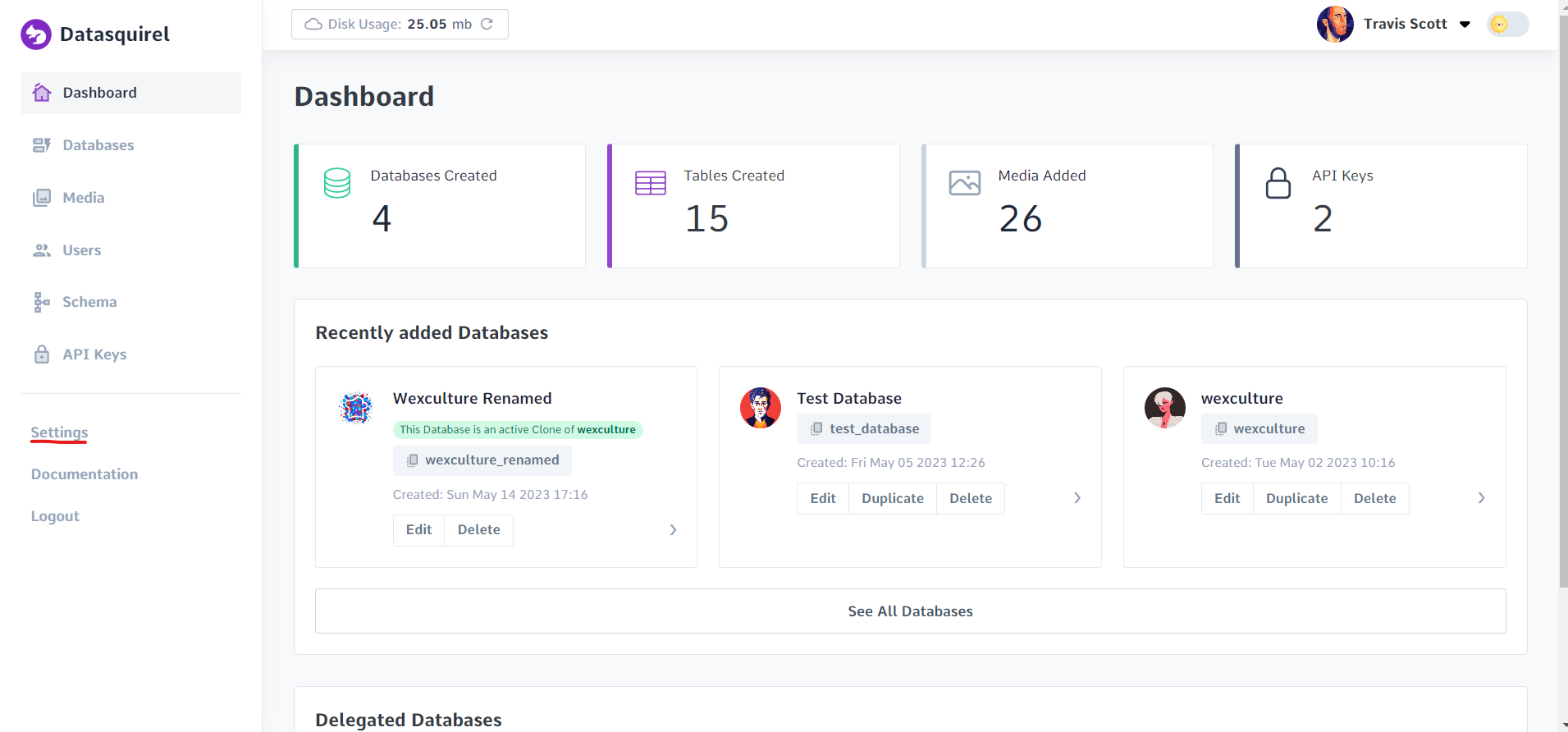Viewport: 1568px width, 732px height.
Task: Click the scrollbar down arrow
Action: click(x=1563, y=725)
